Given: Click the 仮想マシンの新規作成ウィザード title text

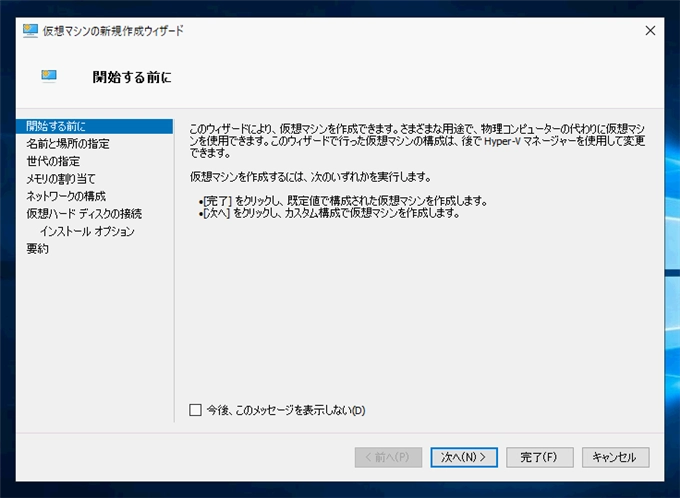Looking at the screenshot, I should pos(113,31).
